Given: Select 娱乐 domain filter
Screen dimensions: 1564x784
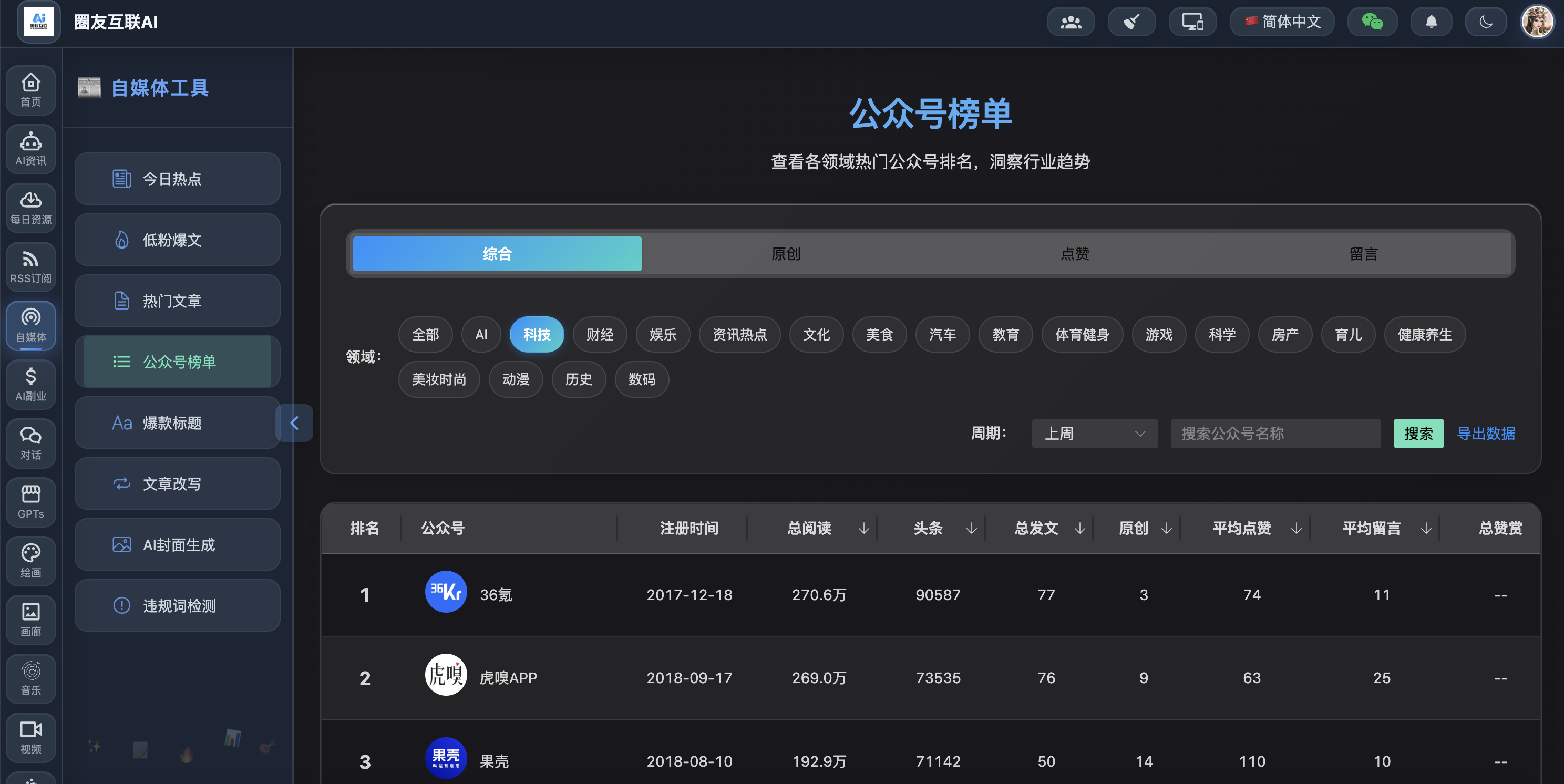Looking at the screenshot, I should tap(663, 335).
